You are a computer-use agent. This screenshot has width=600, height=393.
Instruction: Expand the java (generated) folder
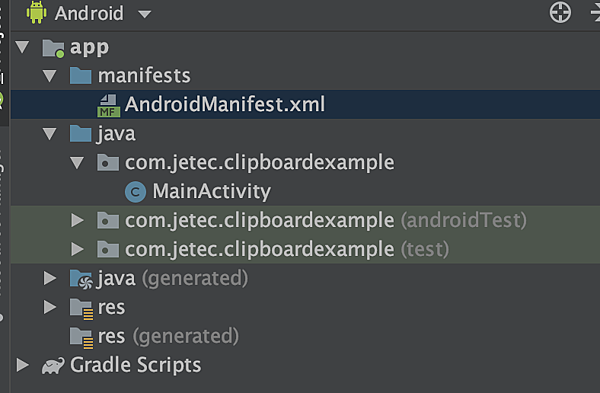tap(50, 278)
